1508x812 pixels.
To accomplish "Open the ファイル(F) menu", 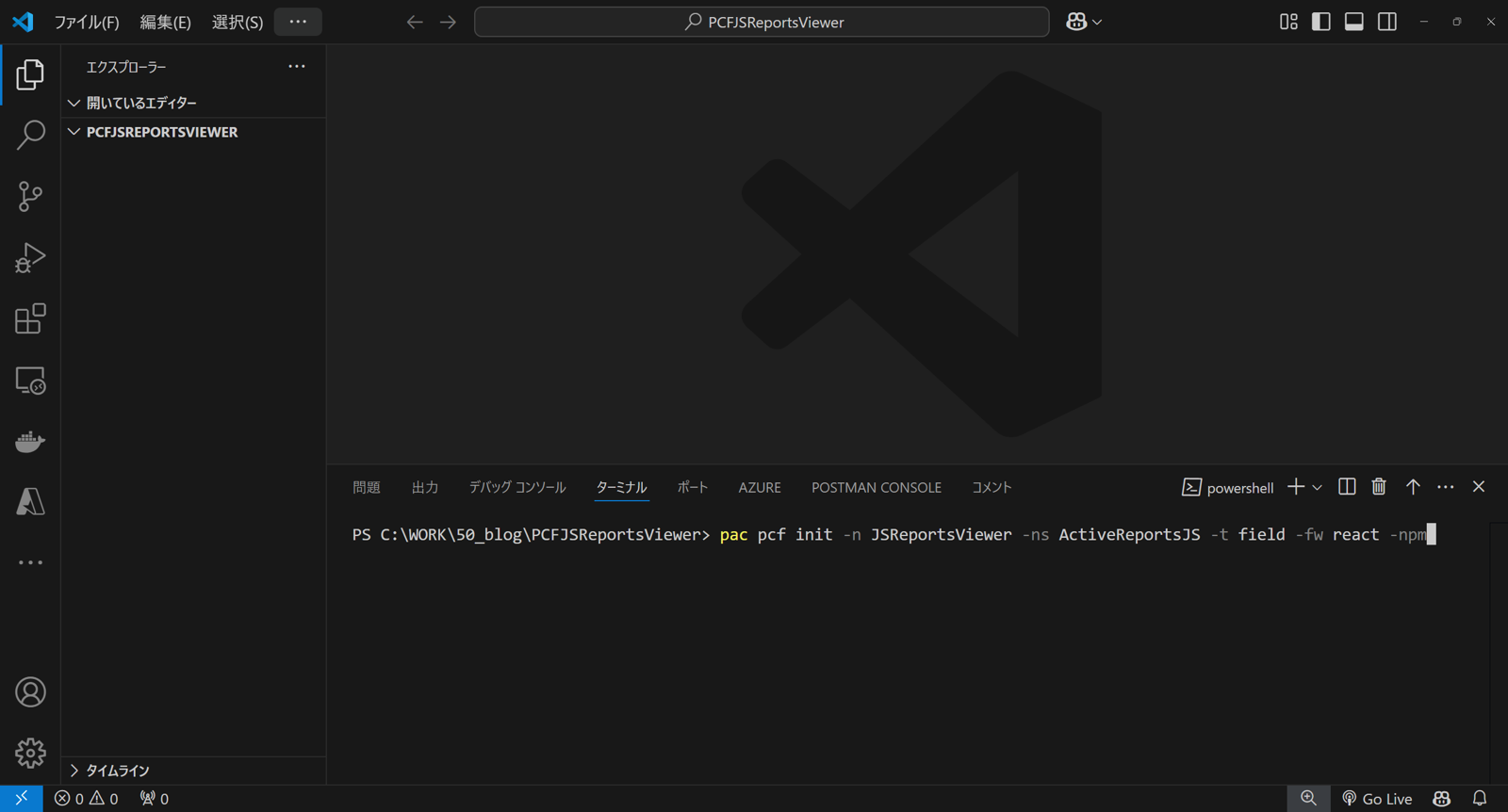I will click(87, 22).
